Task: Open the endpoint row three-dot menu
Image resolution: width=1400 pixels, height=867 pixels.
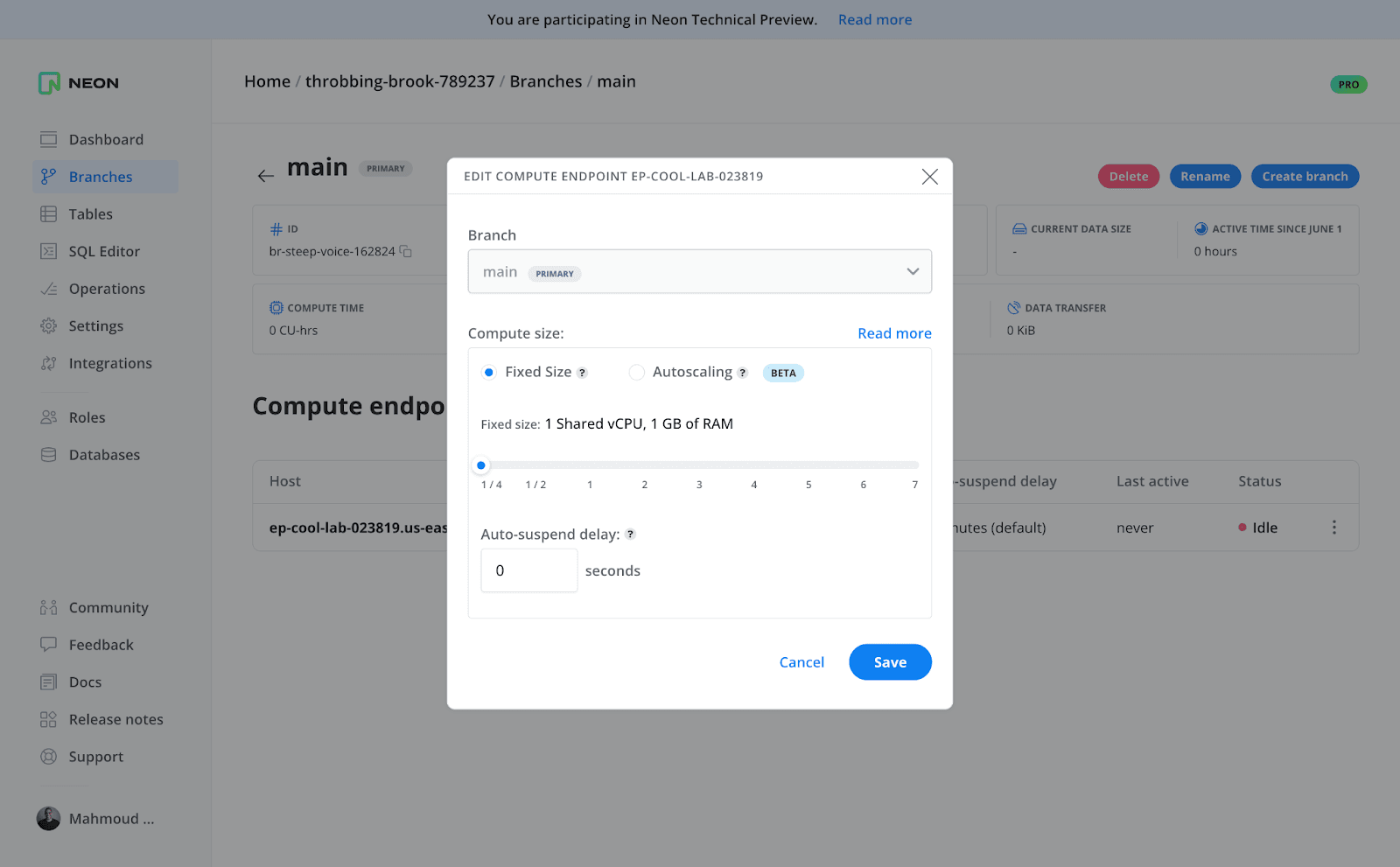Action: click(x=1333, y=528)
